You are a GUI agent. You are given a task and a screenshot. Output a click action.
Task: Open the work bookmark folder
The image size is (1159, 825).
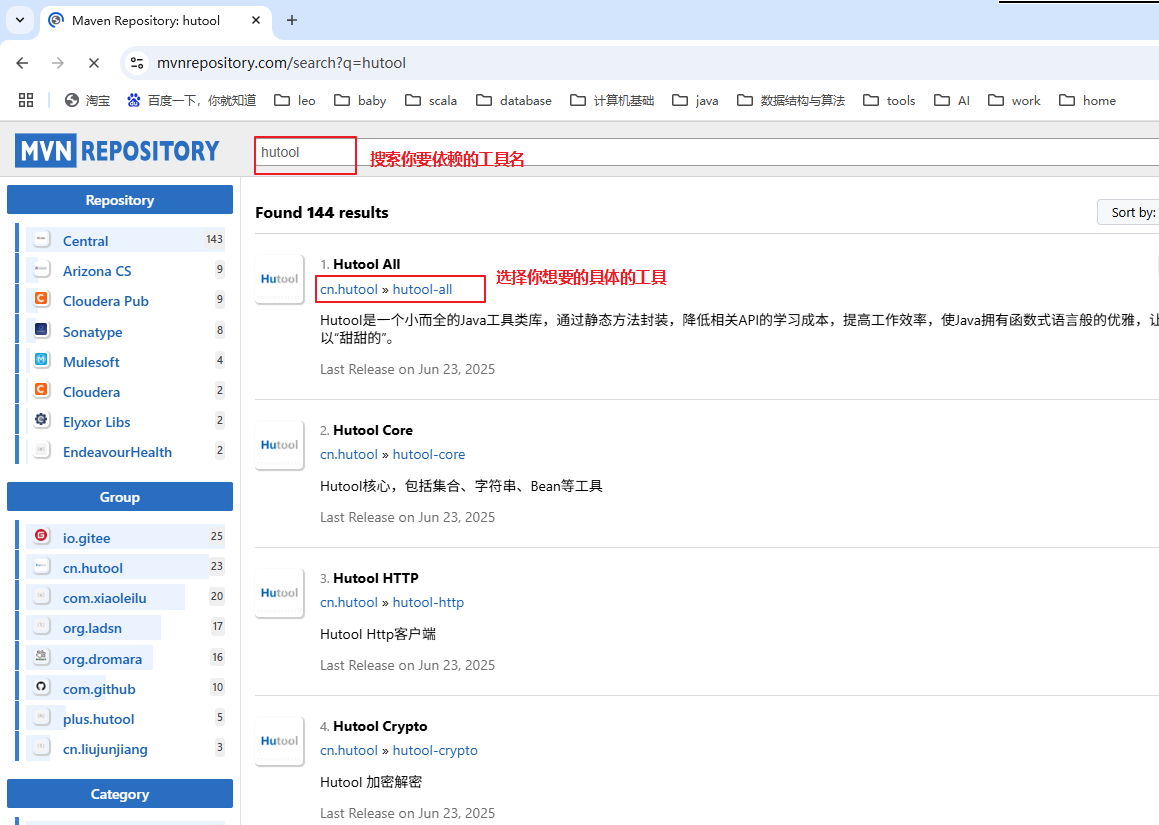pyautogui.click(x=1014, y=101)
